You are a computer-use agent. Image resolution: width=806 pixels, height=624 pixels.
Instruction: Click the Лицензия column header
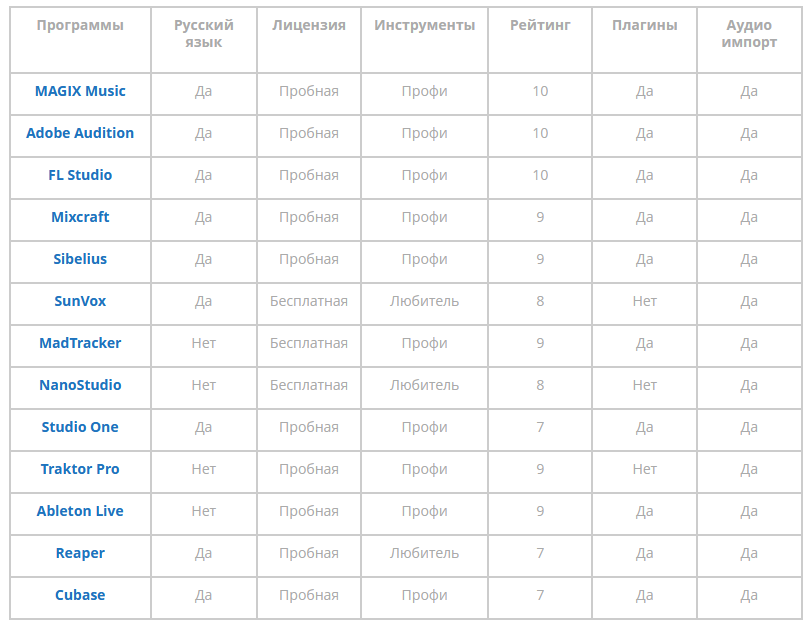click(309, 25)
